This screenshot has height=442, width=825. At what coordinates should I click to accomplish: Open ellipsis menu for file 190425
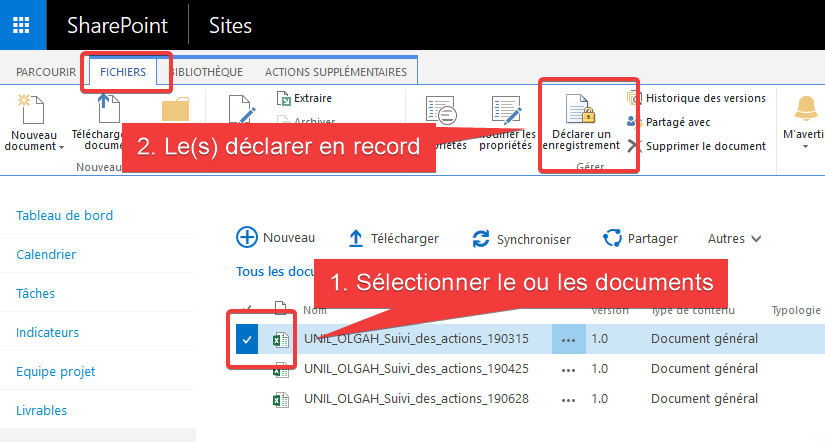point(569,369)
